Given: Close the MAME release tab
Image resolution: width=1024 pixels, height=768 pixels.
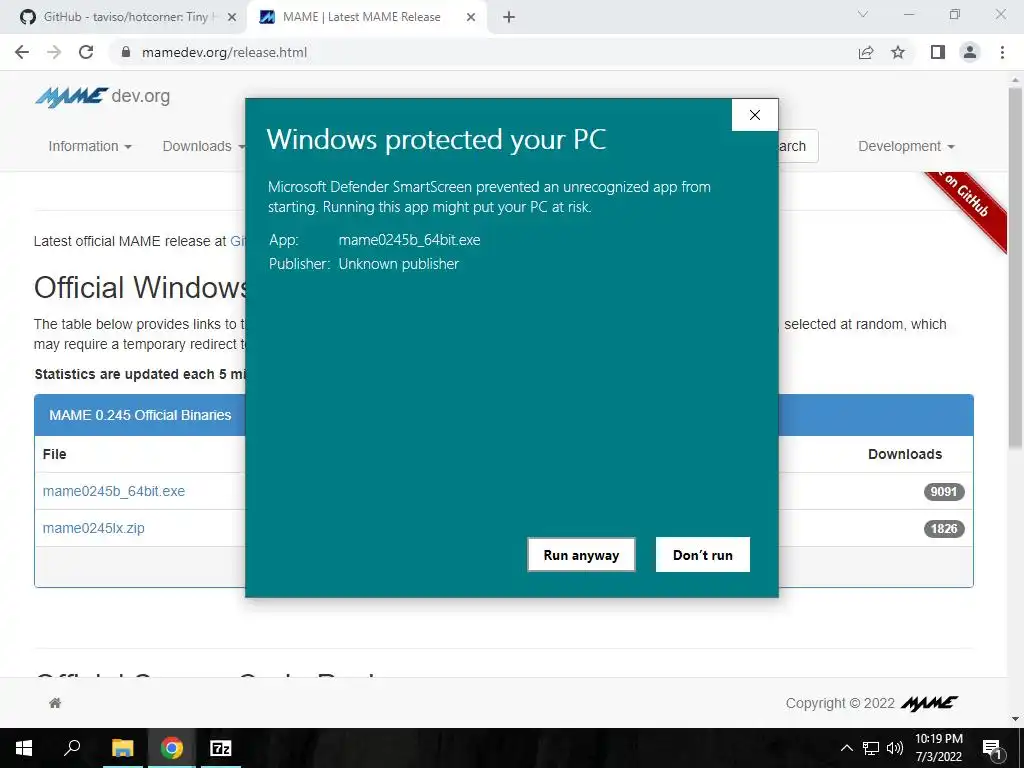Looking at the screenshot, I should tap(471, 17).
